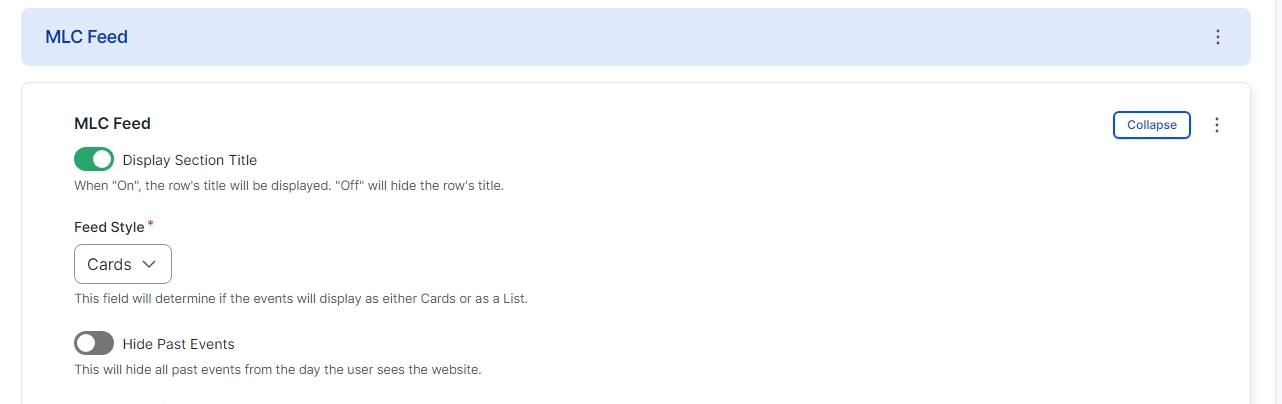Open the kebab options menu beside Collapse button
Viewport: 1282px width, 404px height.
tap(1216, 125)
